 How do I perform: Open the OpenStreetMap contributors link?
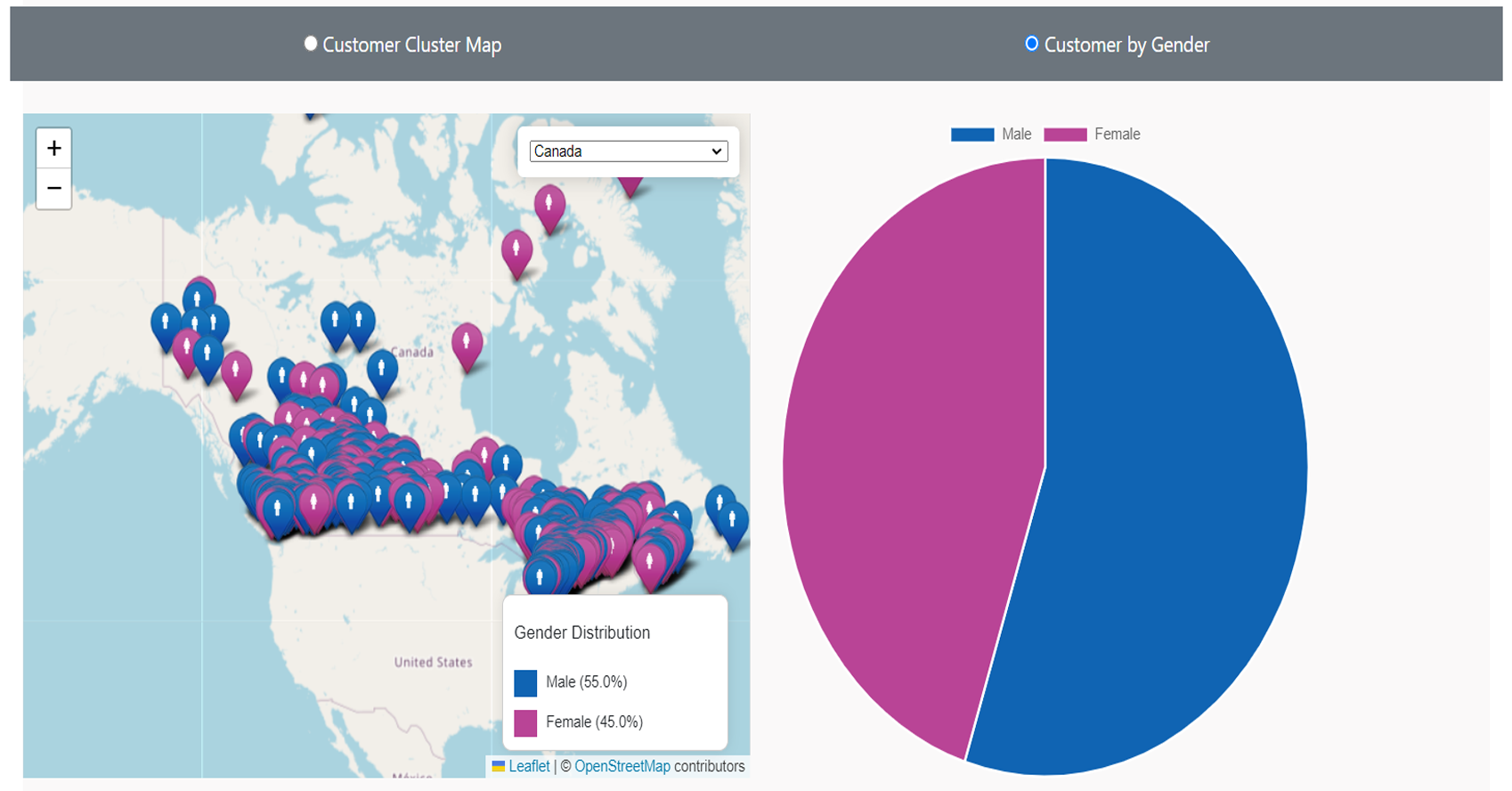pos(622,766)
